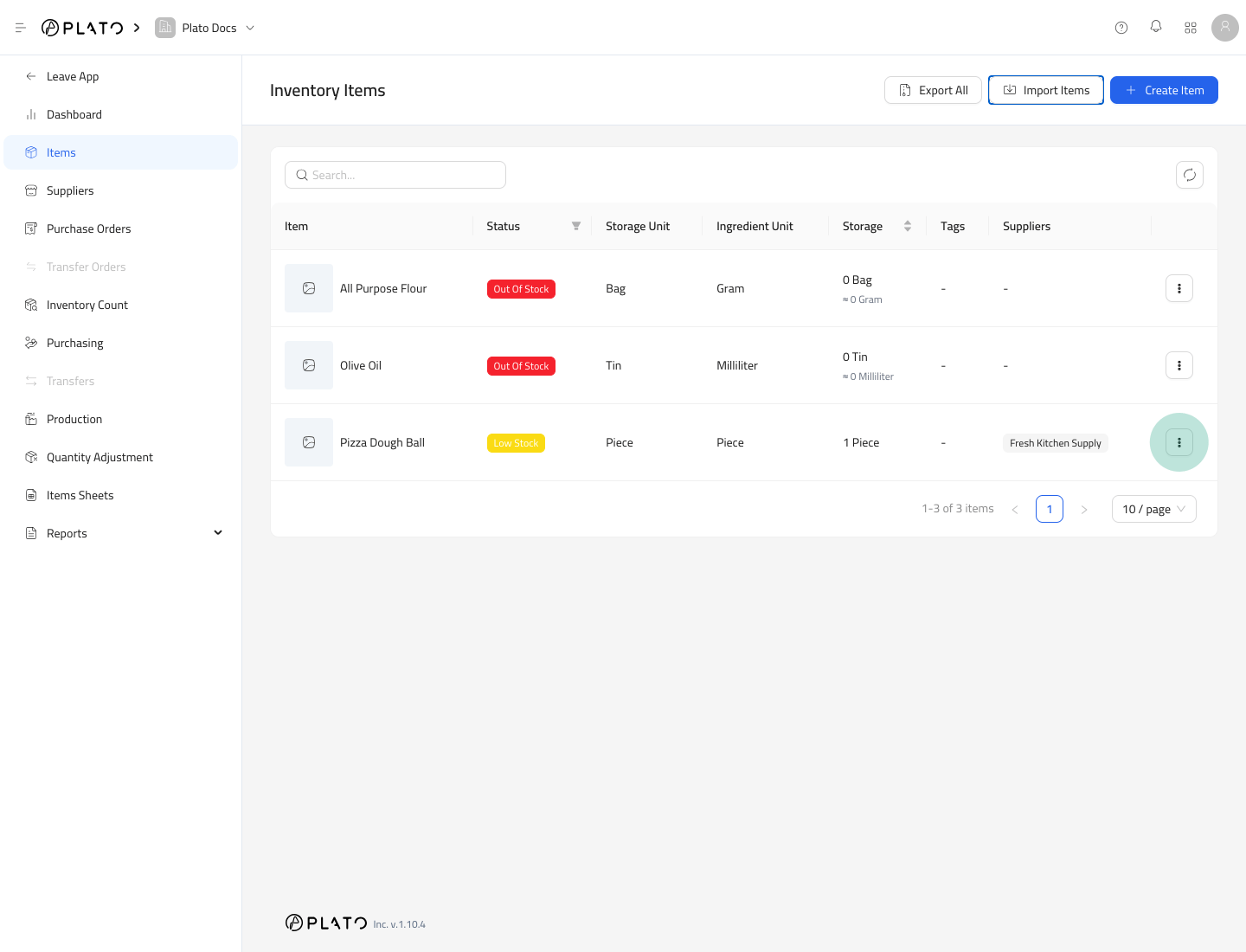Click the 1 Piece storage value
Screen dimensions: 1246x952
pyautogui.click(x=861, y=442)
